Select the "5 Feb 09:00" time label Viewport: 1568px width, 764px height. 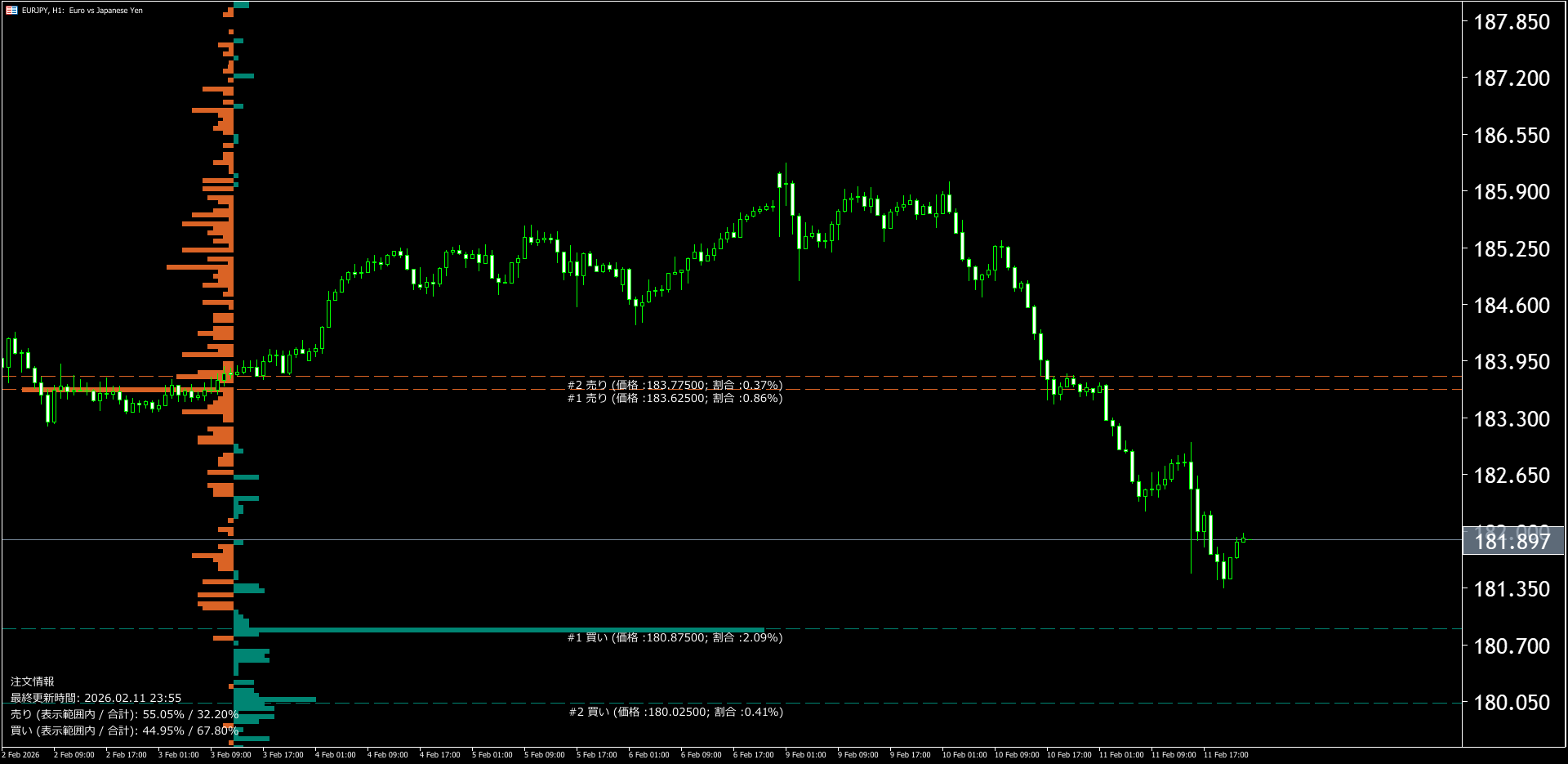(x=544, y=755)
